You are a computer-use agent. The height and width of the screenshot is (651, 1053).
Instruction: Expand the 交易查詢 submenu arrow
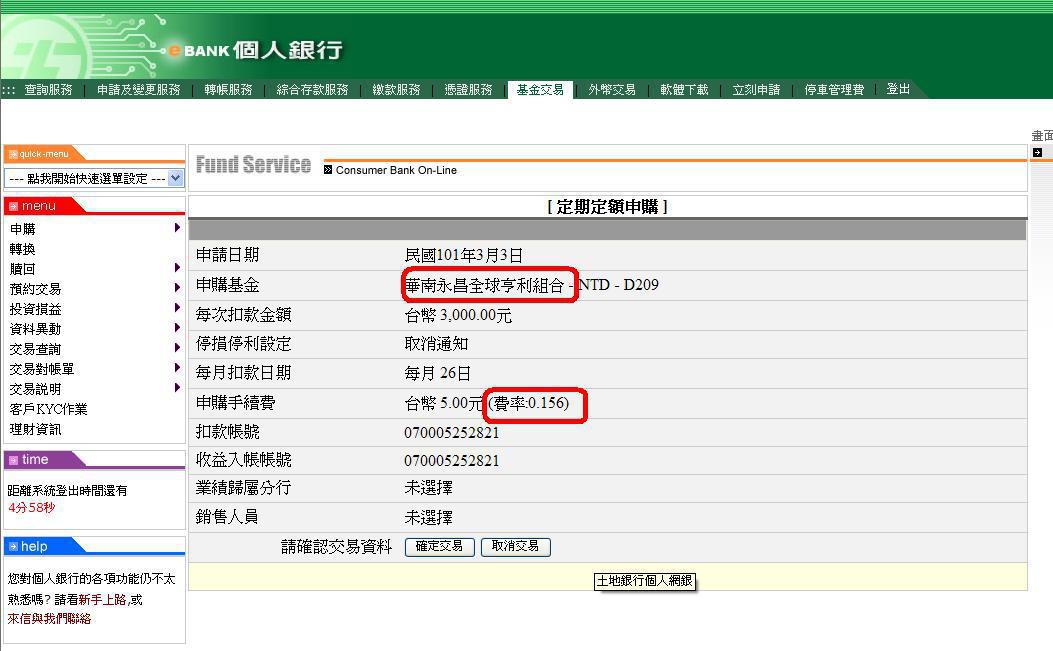click(x=177, y=347)
